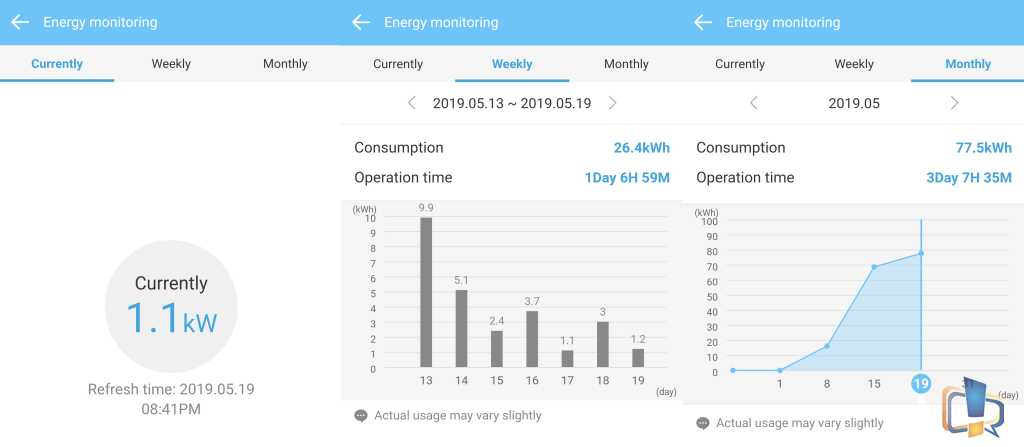The width and height of the screenshot is (1024, 447).
Task: Open Weekly tab from Currently screen
Action: click(x=171, y=64)
